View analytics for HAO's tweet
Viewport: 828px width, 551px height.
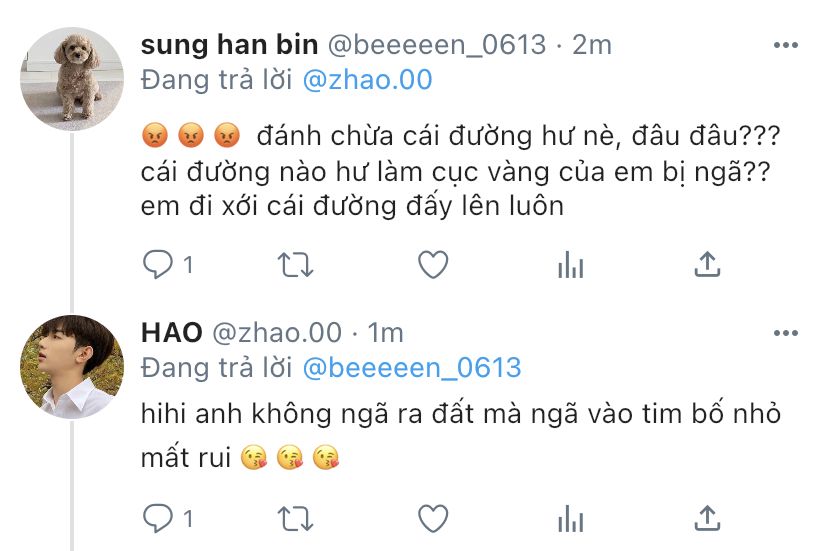pos(571,518)
